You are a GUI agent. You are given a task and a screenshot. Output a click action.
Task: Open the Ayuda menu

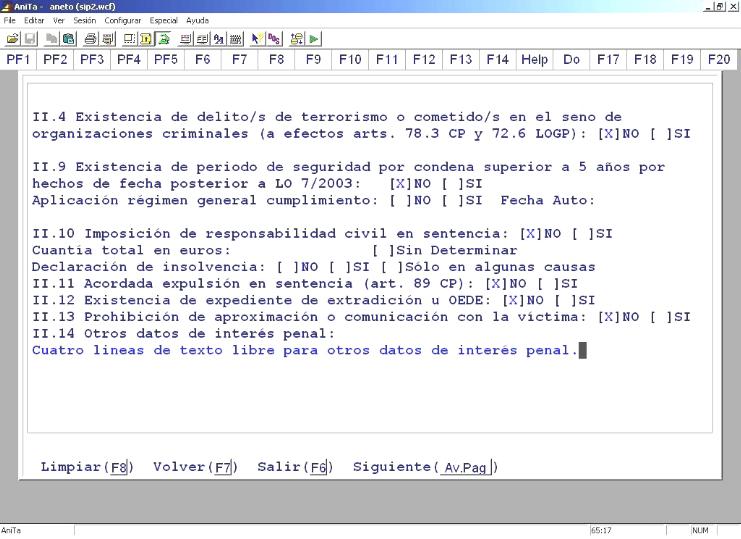click(197, 20)
